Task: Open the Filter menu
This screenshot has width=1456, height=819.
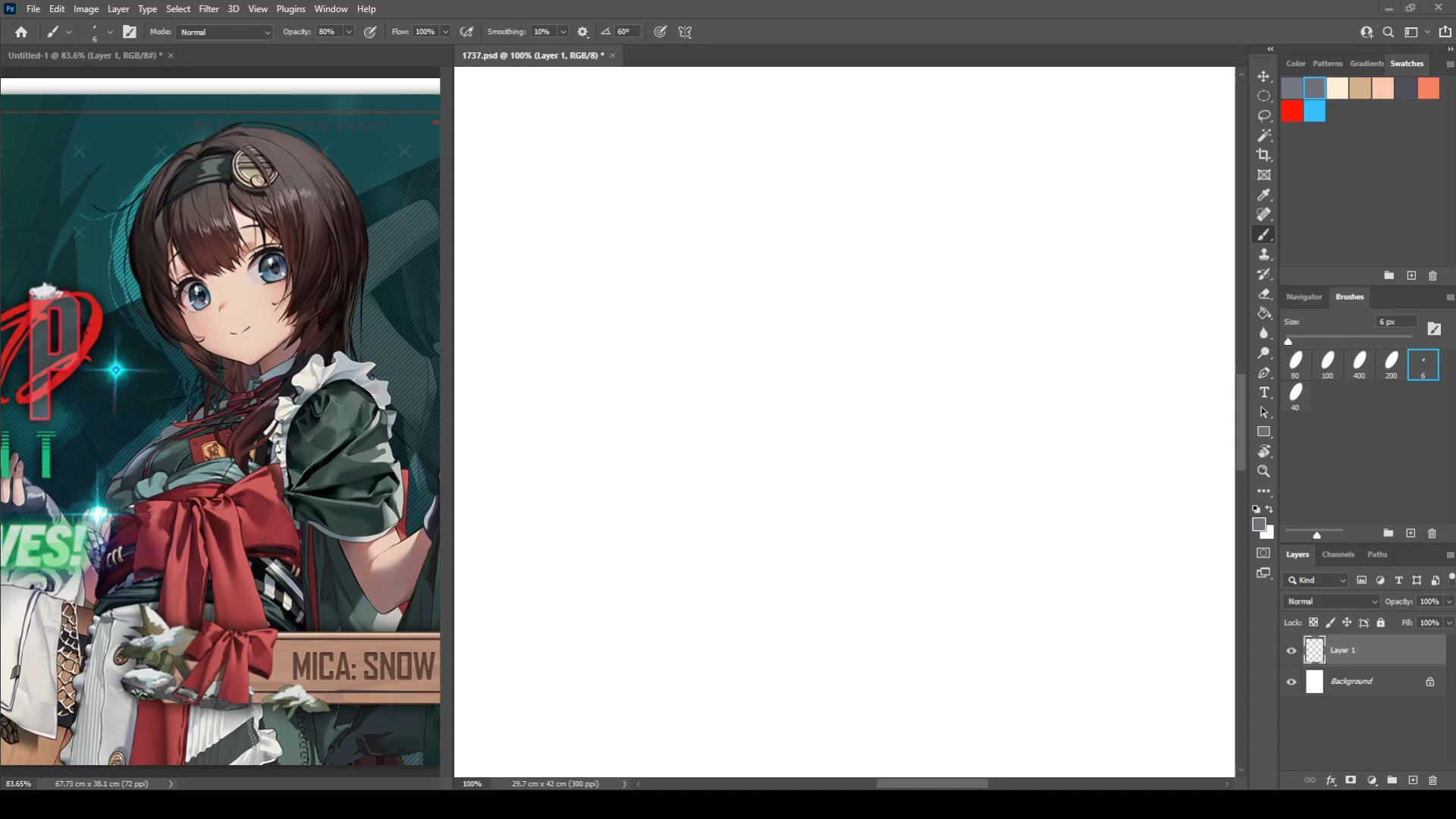Action: (209, 9)
